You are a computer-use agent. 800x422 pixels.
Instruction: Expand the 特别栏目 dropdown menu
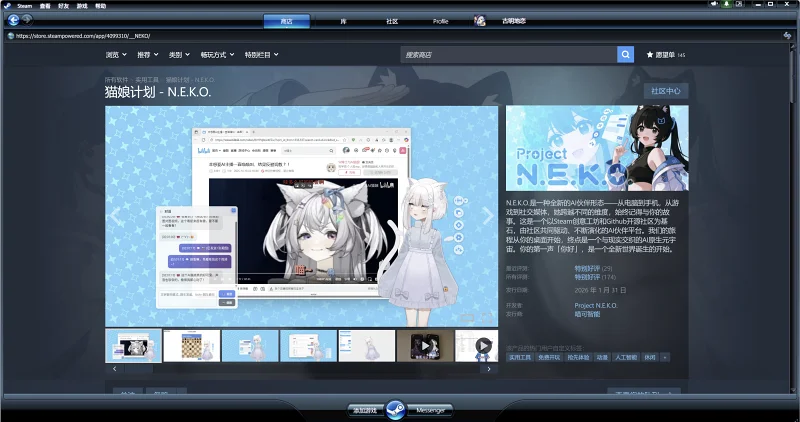tap(262, 55)
